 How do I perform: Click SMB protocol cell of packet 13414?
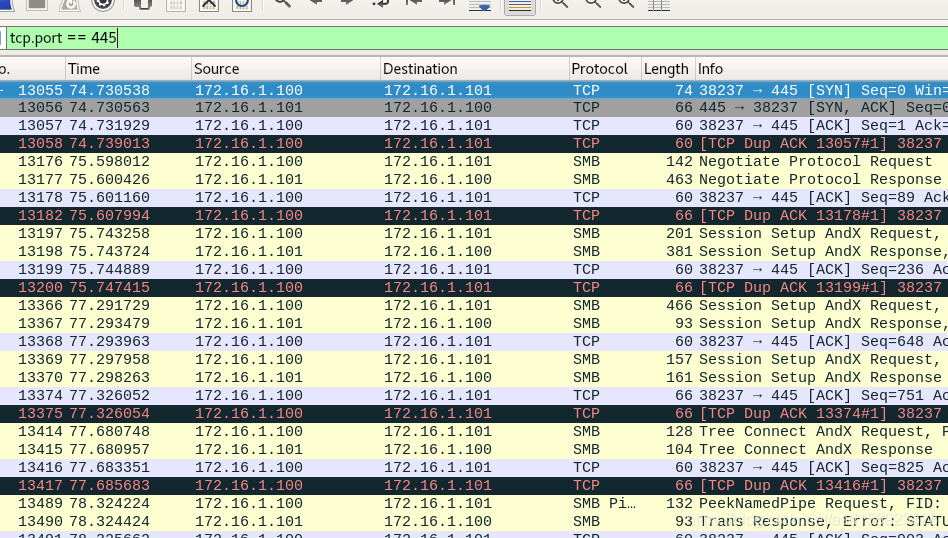pyautogui.click(x=586, y=432)
